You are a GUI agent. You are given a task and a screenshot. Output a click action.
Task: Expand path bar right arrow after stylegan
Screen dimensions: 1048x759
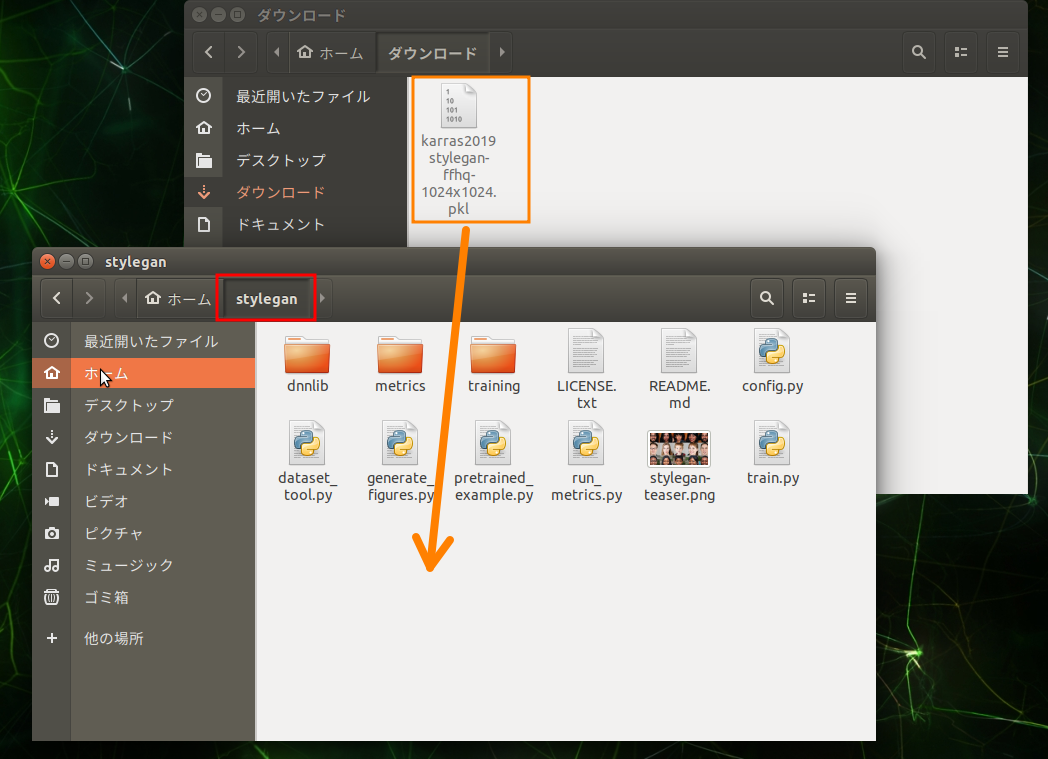323,298
